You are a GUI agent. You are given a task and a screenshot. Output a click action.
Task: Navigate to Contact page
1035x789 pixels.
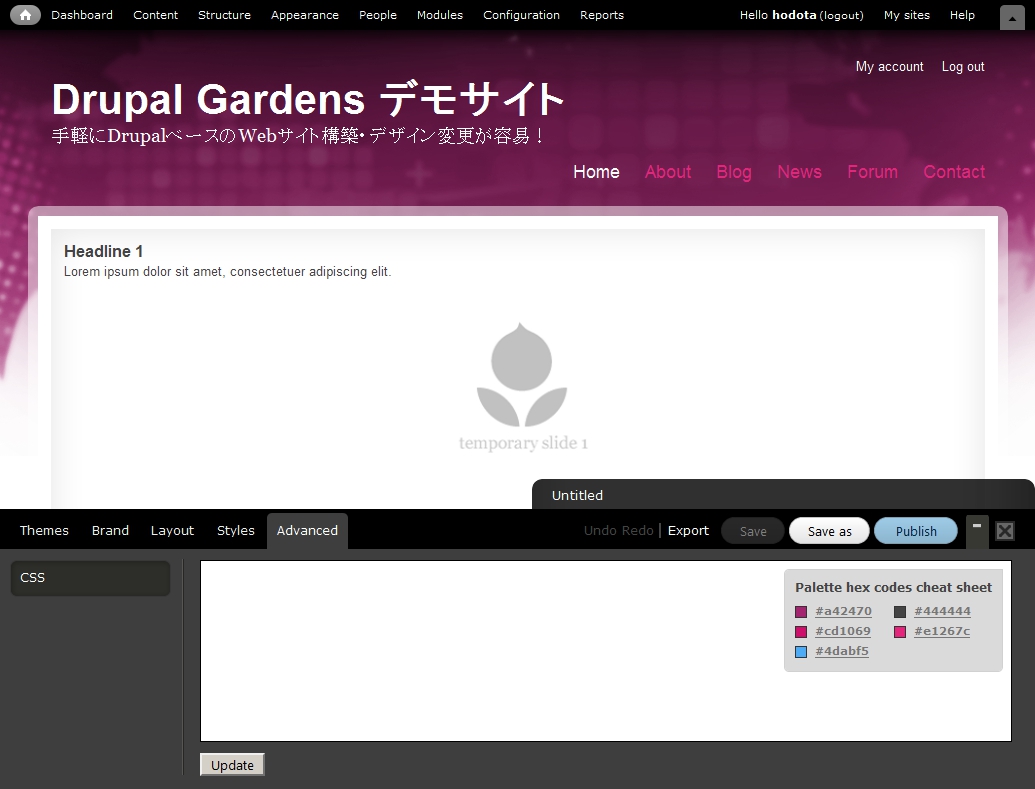click(954, 172)
